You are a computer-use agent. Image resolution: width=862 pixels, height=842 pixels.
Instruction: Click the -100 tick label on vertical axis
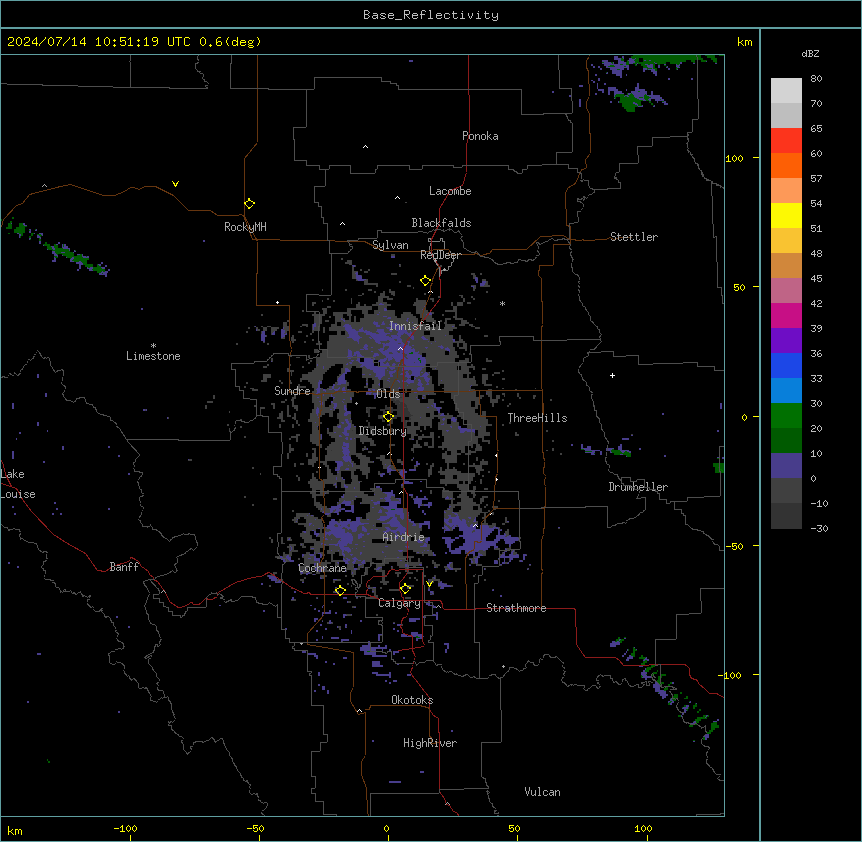[x=731, y=675]
